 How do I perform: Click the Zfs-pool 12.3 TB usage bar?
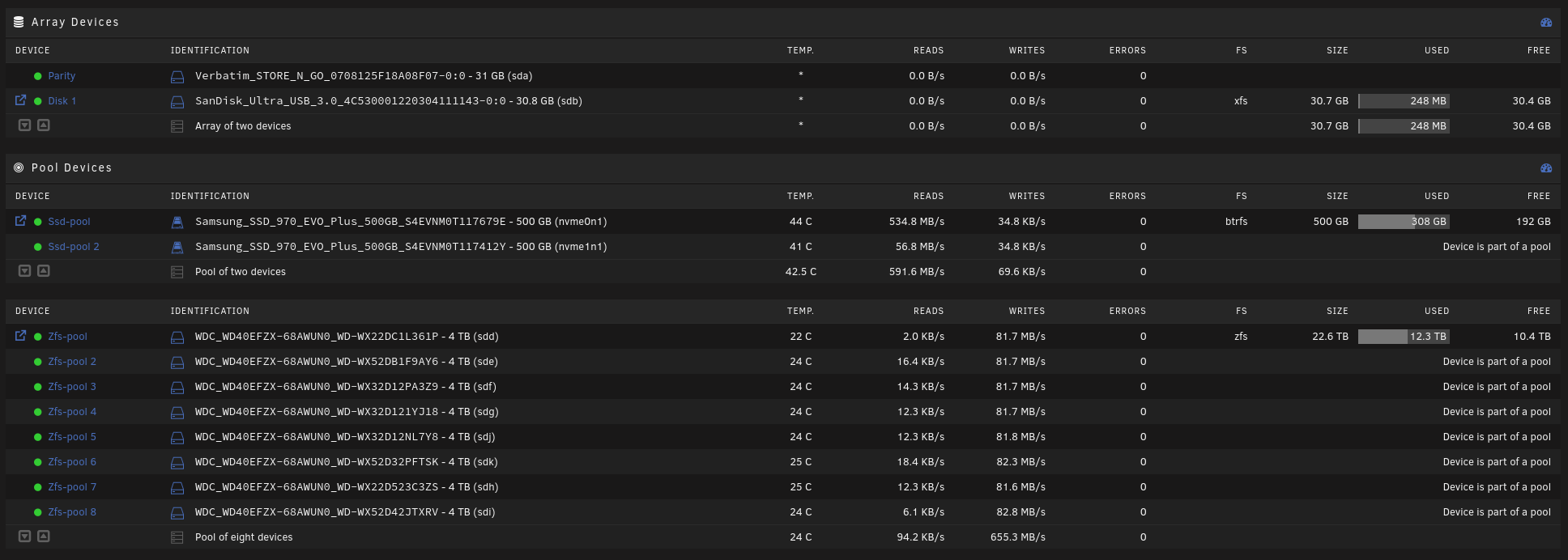1404,337
